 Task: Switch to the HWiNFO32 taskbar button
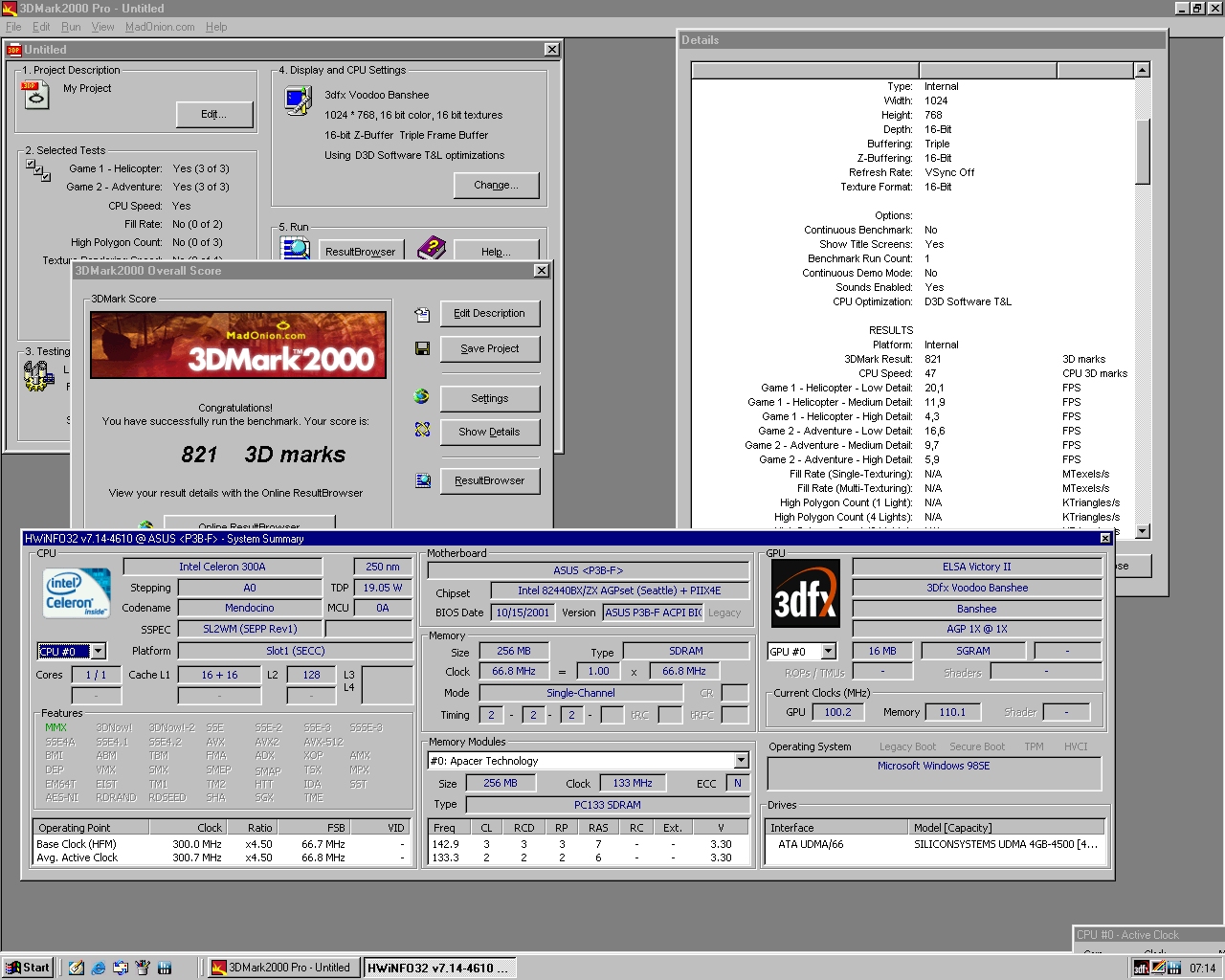pos(439,968)
